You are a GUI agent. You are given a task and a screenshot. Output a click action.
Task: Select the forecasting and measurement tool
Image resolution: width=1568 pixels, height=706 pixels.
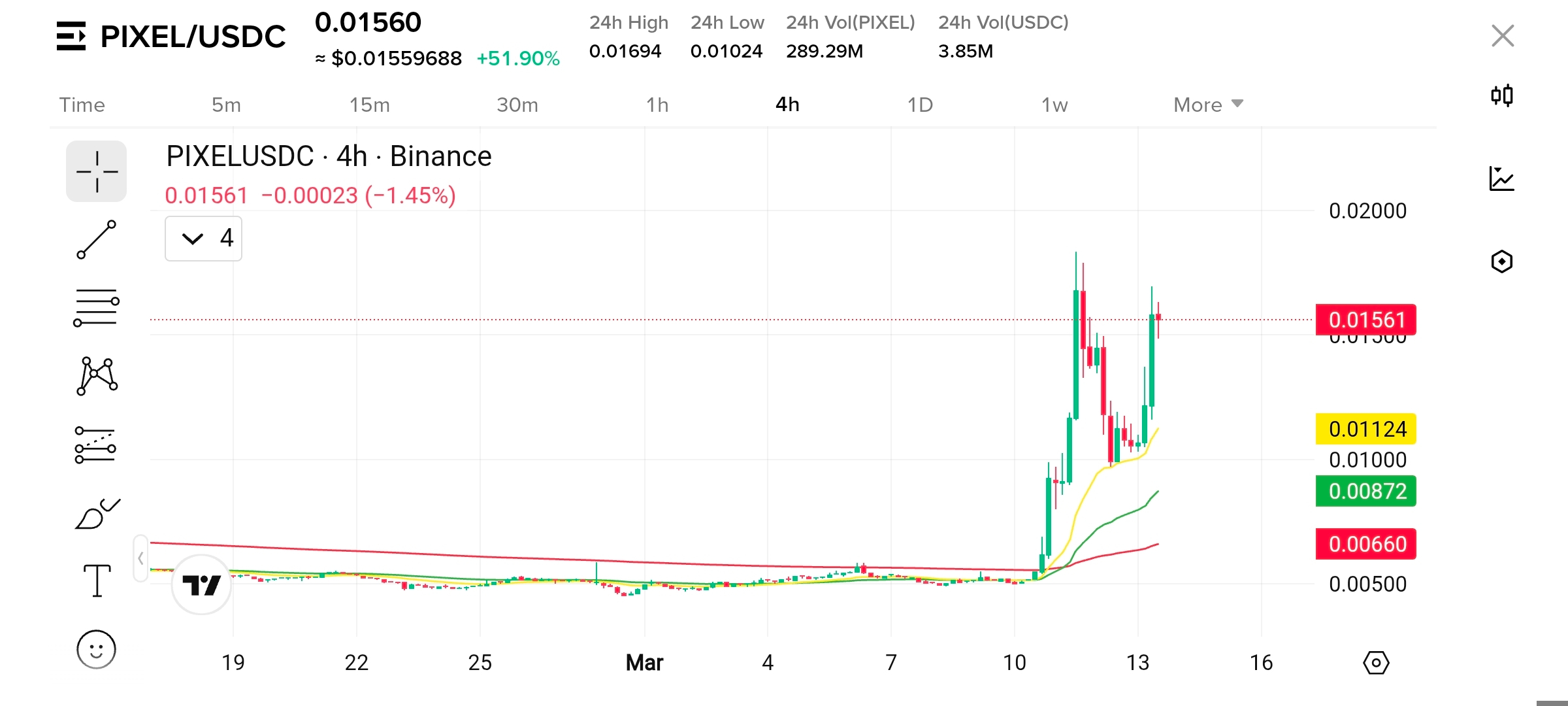click(x=96, y=445)
